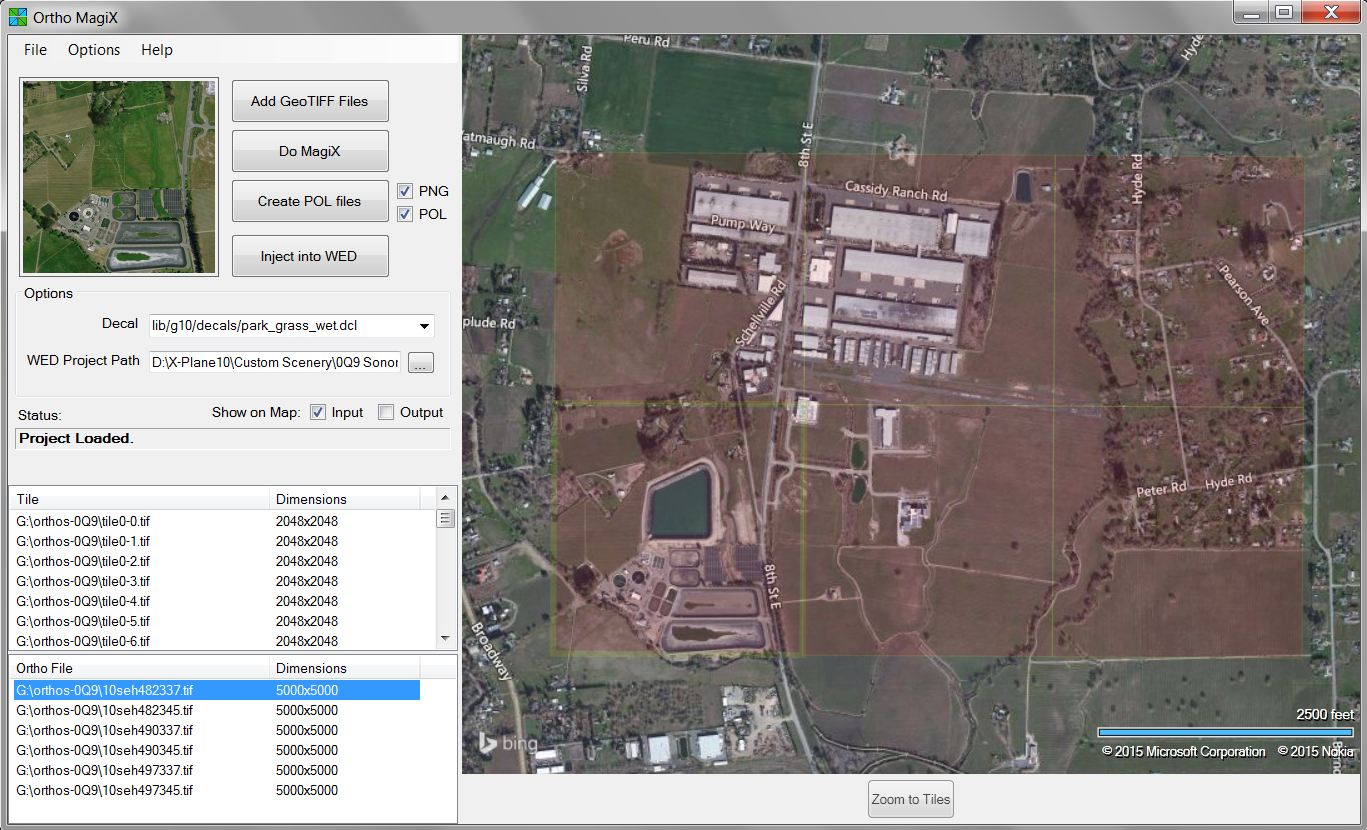Screen dimensions: 1367x830
Task: Click the Inject into WED button
Action: click(x=310, y=256)
